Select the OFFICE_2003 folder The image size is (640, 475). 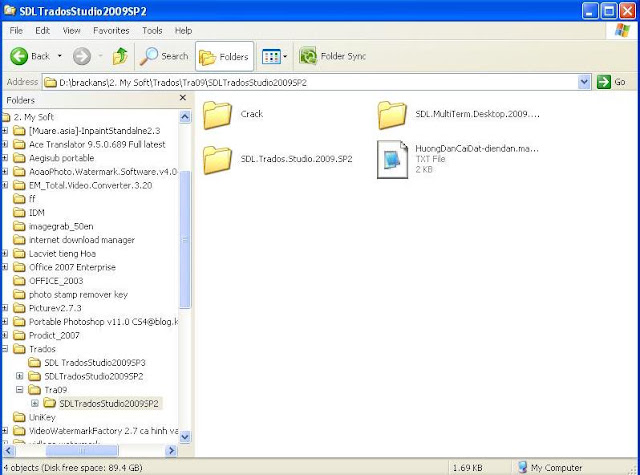(x=56, y=281)
